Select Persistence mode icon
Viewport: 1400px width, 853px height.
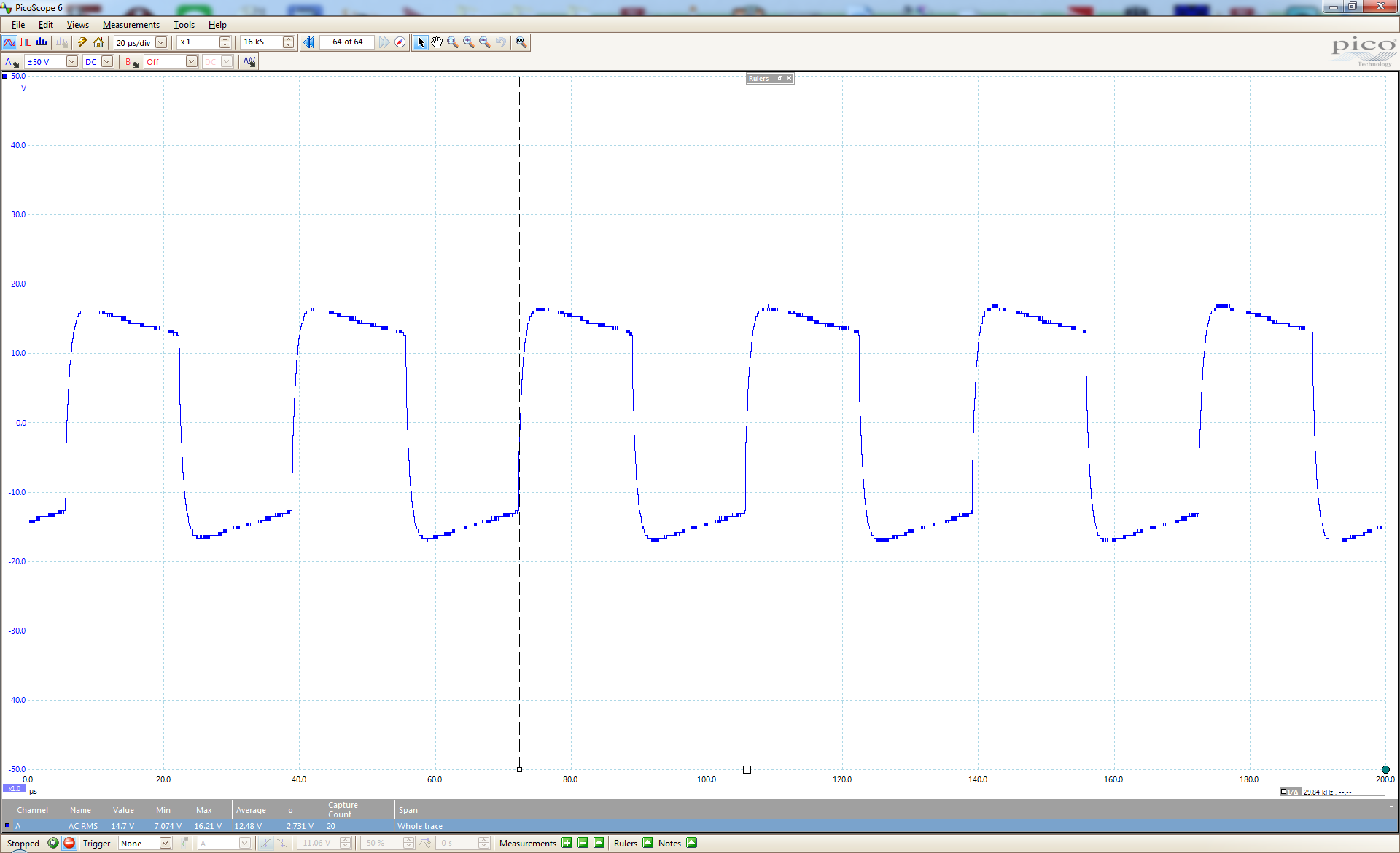coord(26,42)
